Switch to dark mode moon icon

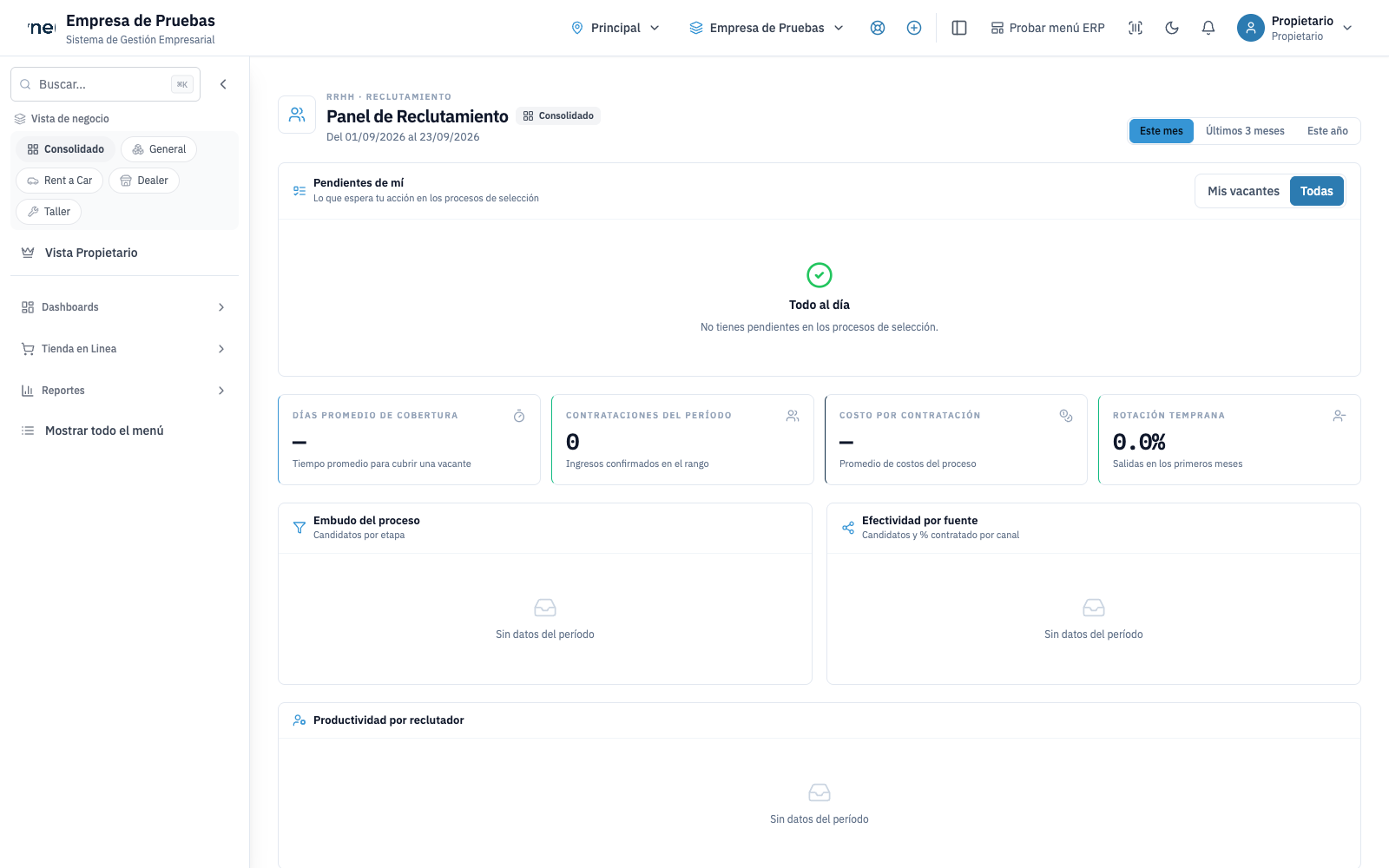click(x=1172, y=28)
